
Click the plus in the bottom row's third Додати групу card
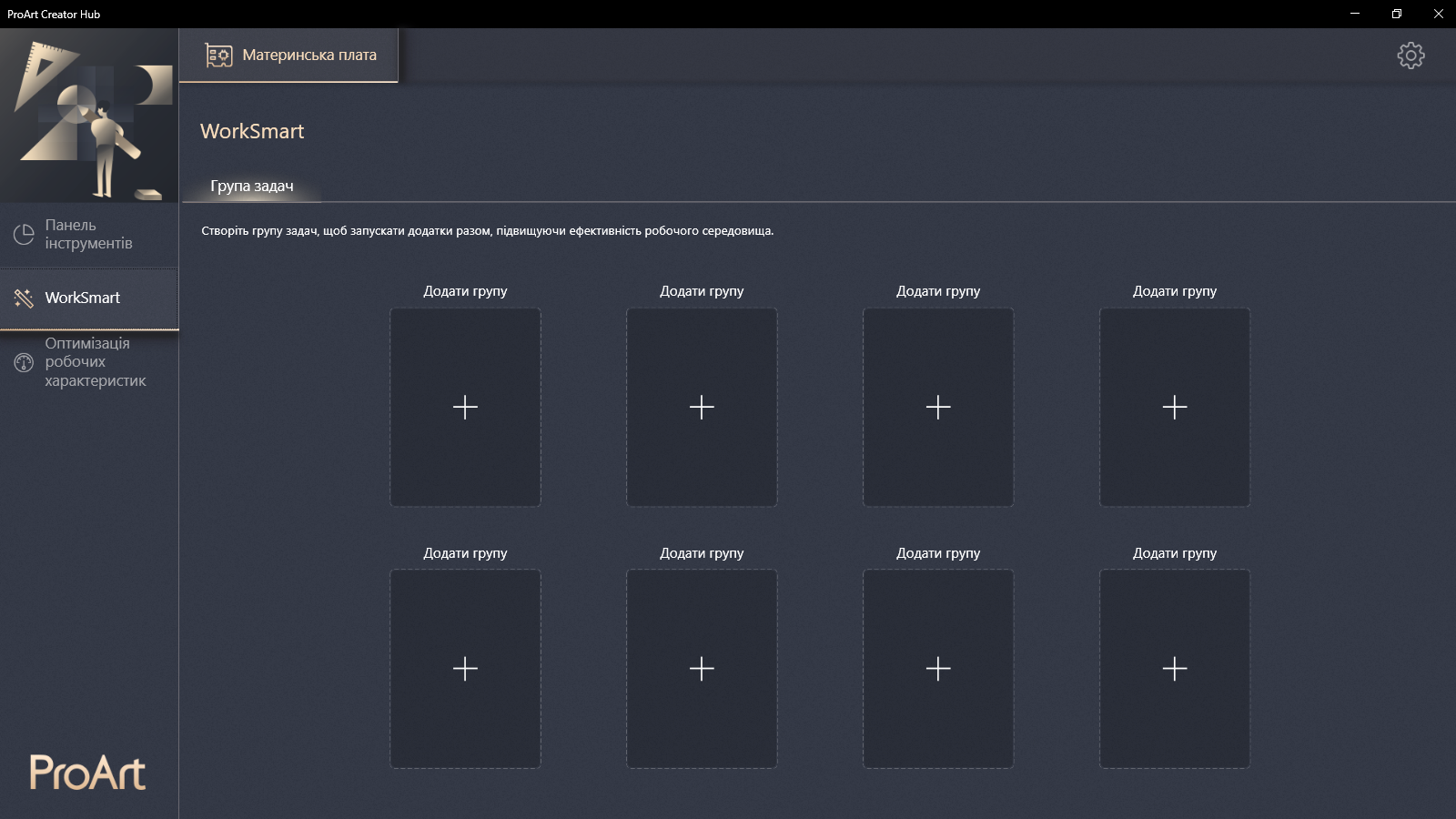click(x=938, y=669)
